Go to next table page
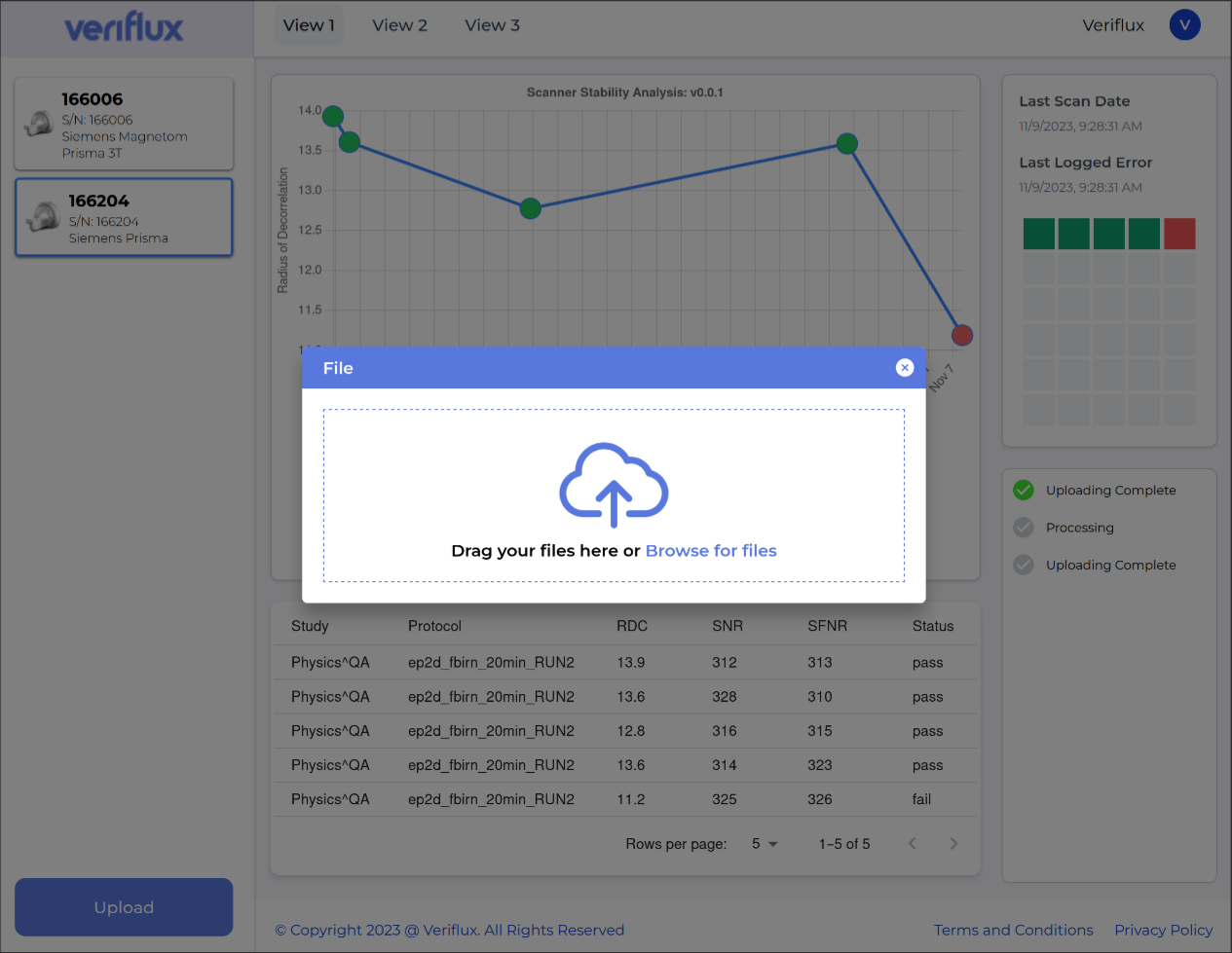Viewport: 1232px width, 953px height. point(953,844)
